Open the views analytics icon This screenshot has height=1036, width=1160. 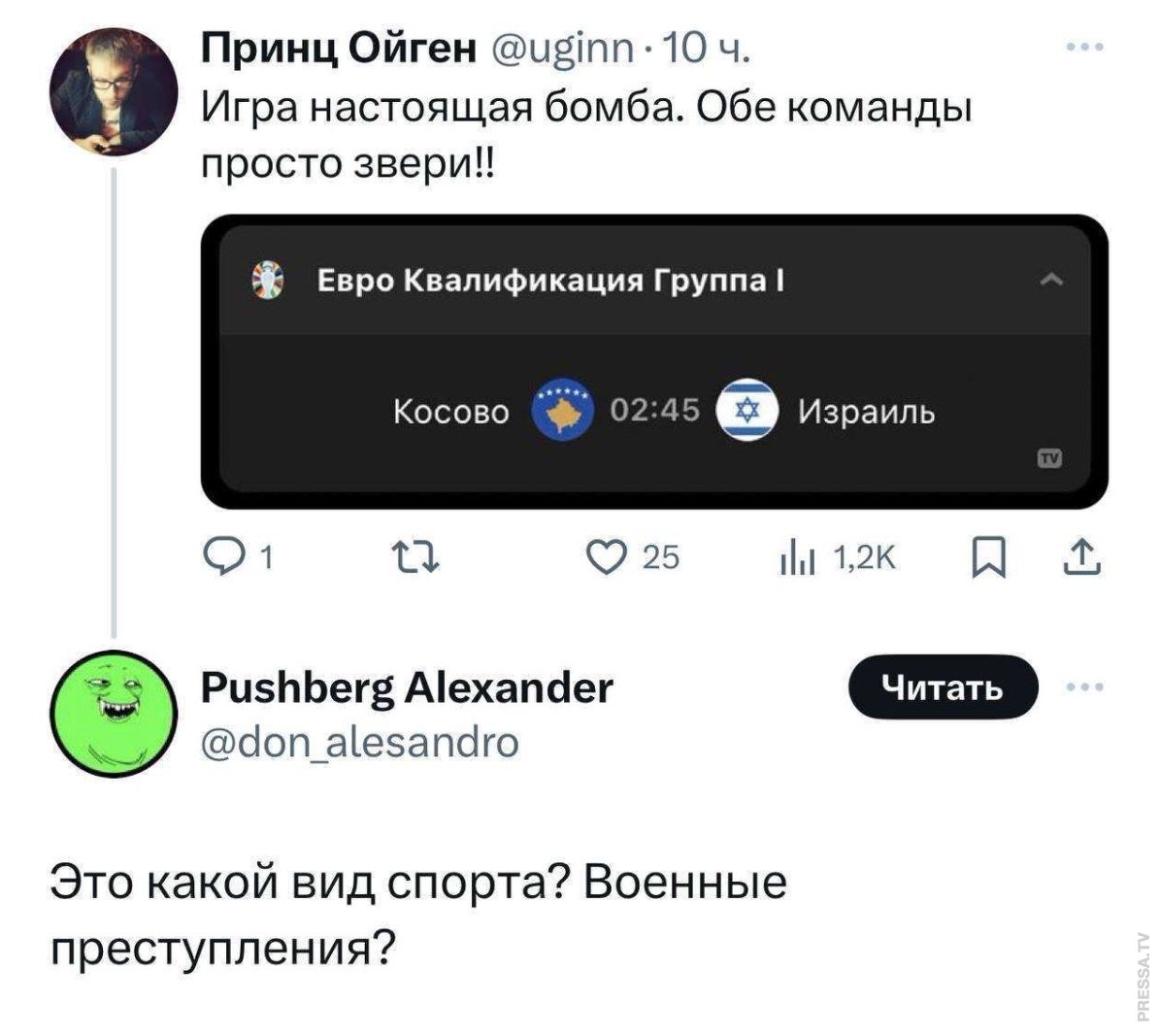coord(795,558)
